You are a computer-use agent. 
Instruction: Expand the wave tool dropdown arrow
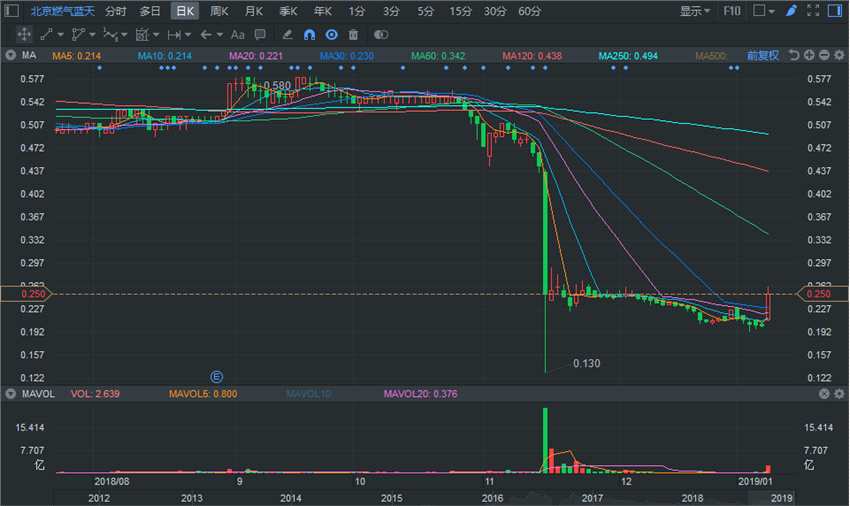[124, 35]
